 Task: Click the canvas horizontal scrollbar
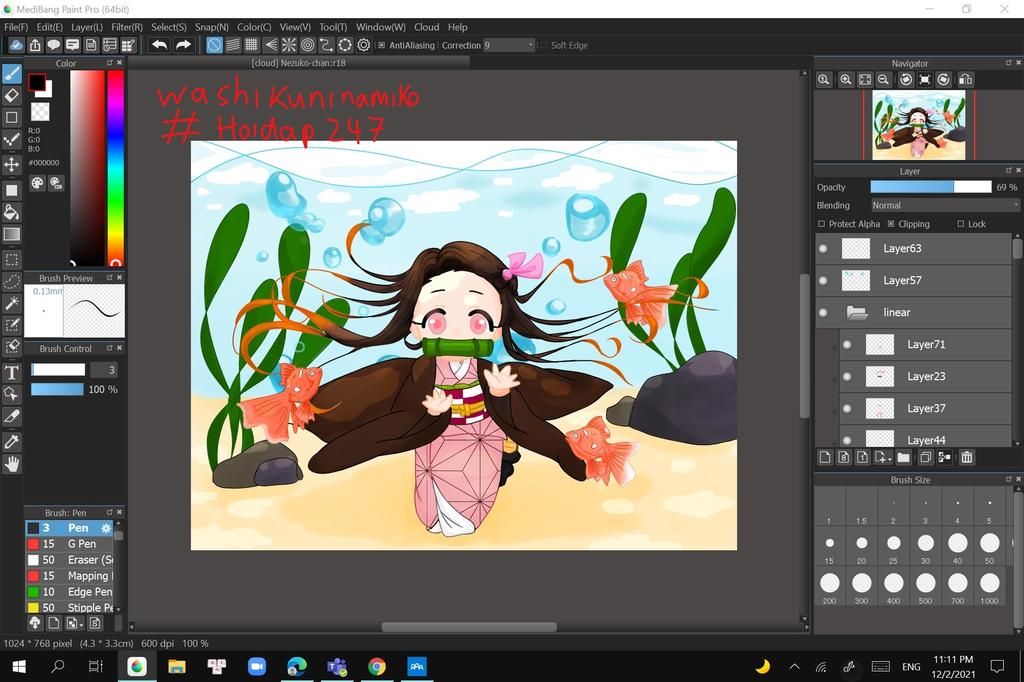[x=469, y=627]
